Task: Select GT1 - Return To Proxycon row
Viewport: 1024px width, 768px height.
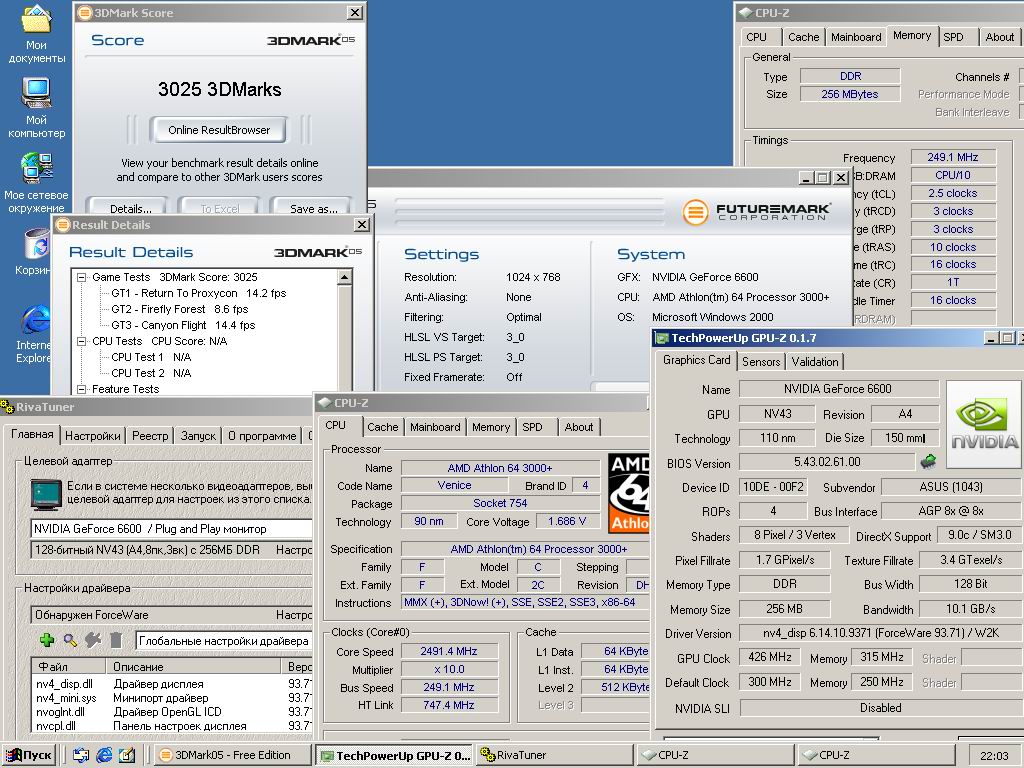Action: click(199, 293)
